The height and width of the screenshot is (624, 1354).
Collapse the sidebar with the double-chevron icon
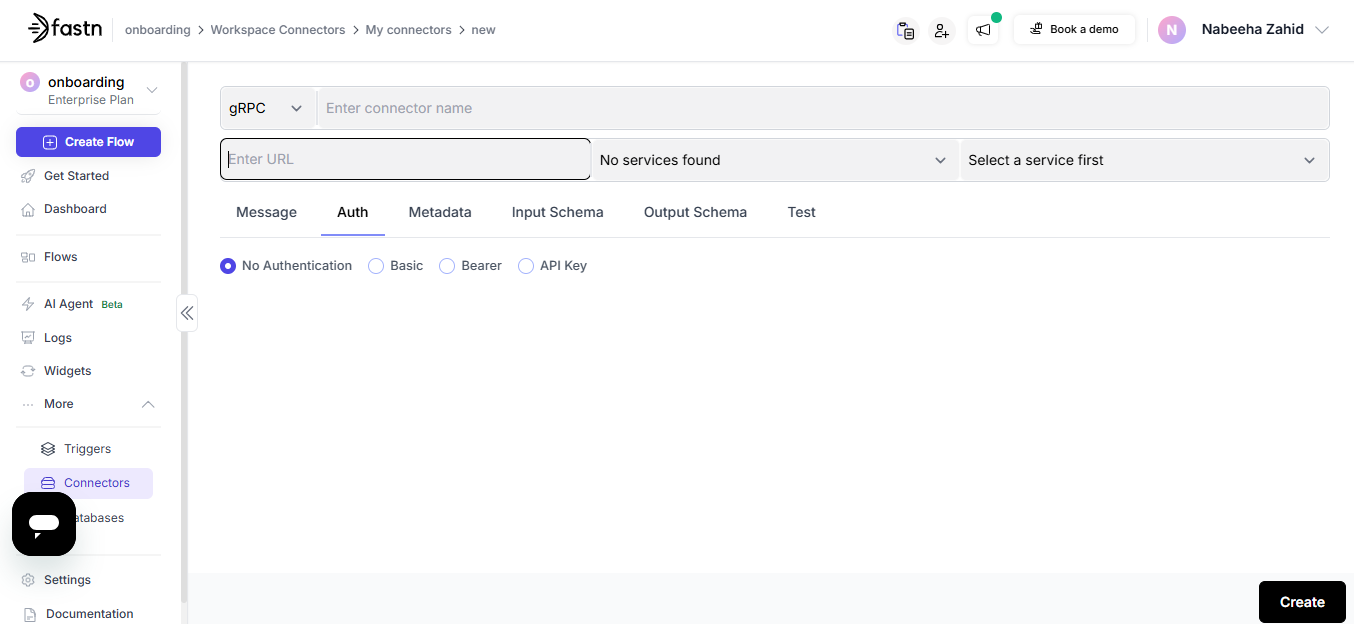point(187,313)
